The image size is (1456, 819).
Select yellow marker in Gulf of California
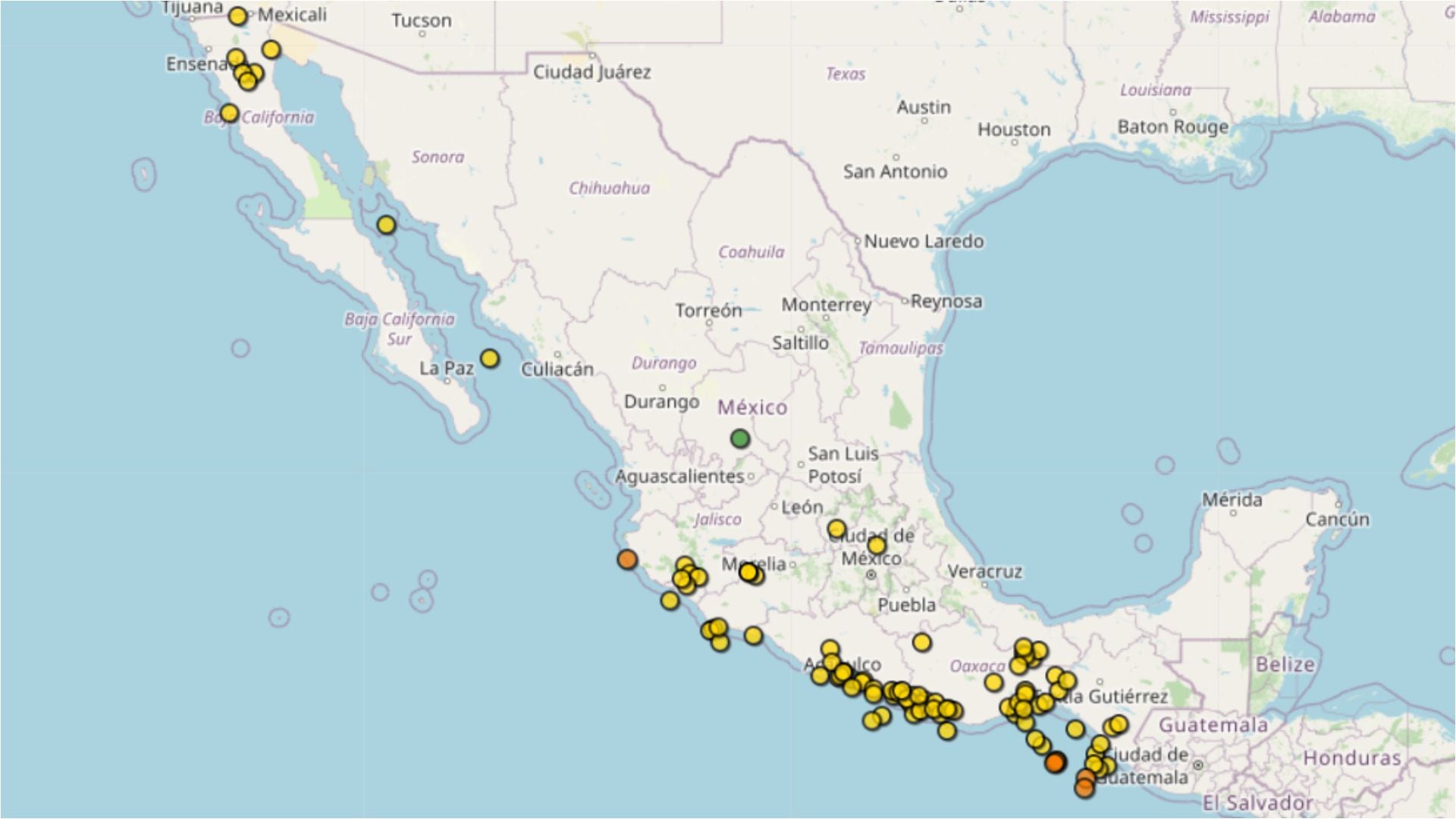point(386,224)
